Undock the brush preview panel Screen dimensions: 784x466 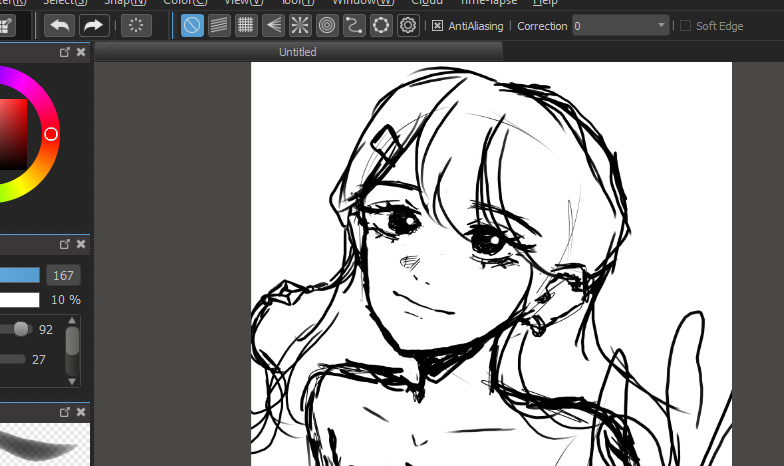(x=64, y=412)
